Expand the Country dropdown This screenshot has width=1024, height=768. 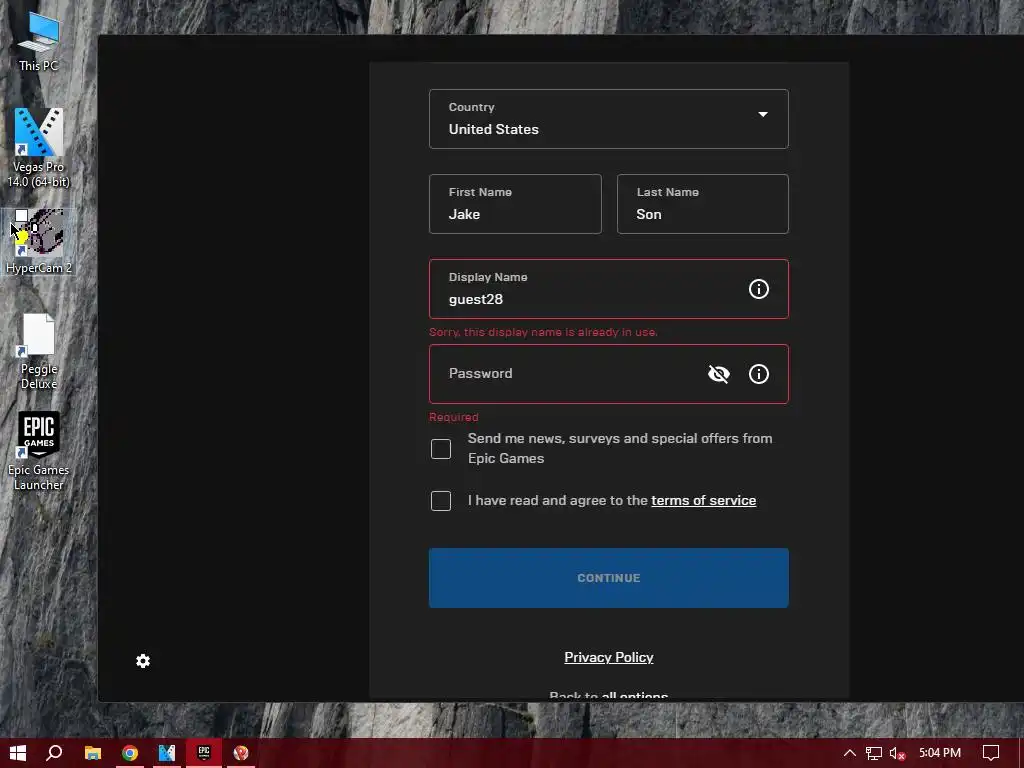pyautogui.click(x=609, y=119)
